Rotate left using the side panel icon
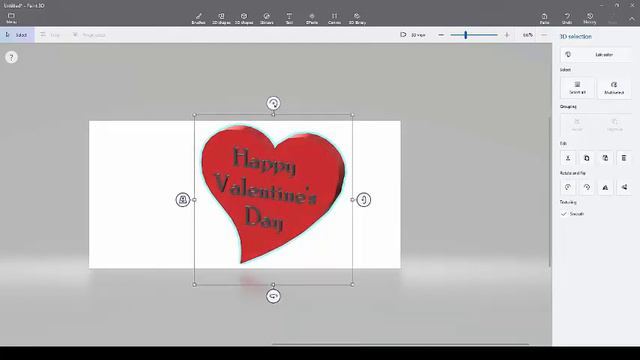 coord(568,187)
